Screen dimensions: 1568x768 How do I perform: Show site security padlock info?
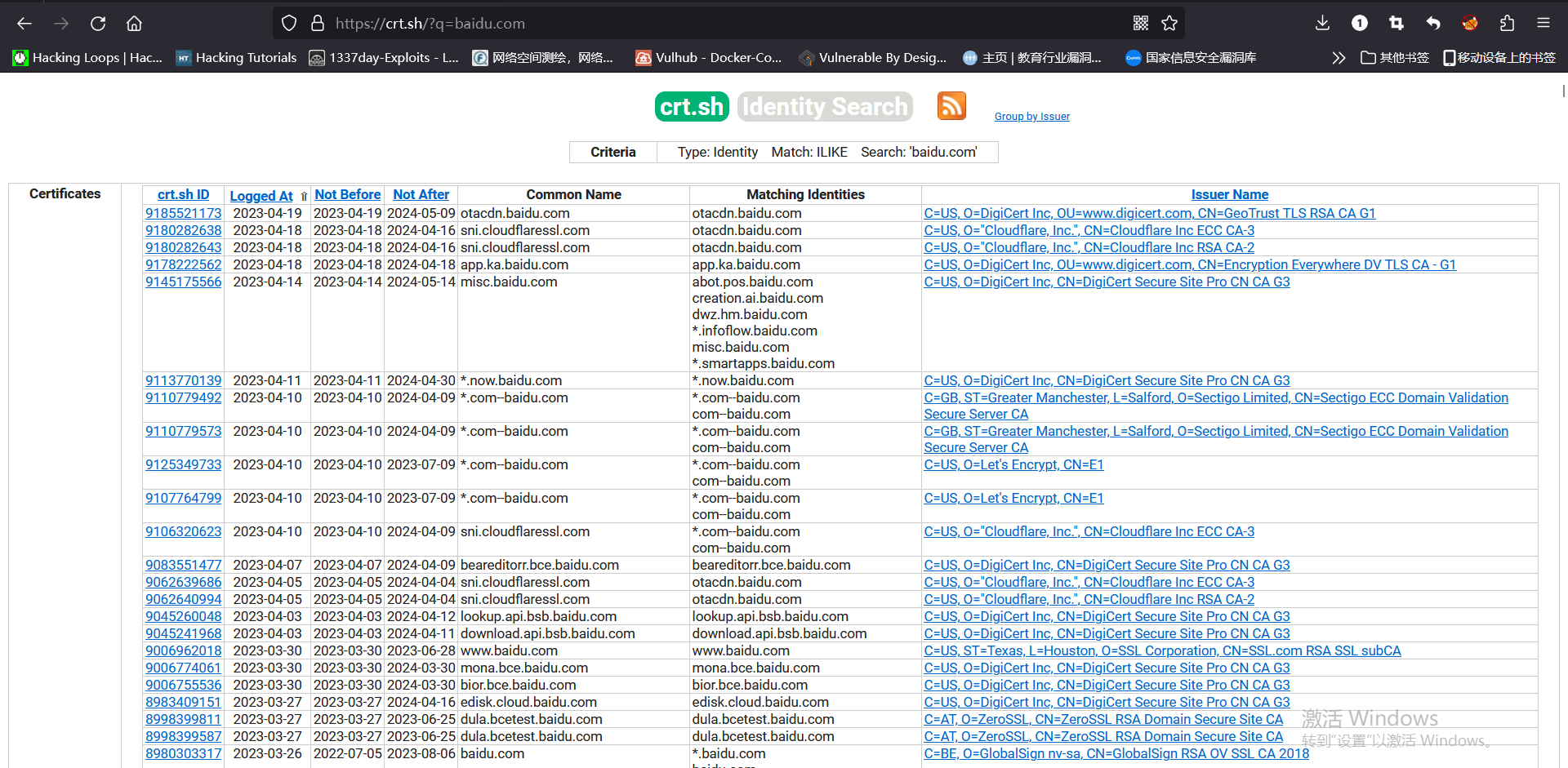[318, 24]
